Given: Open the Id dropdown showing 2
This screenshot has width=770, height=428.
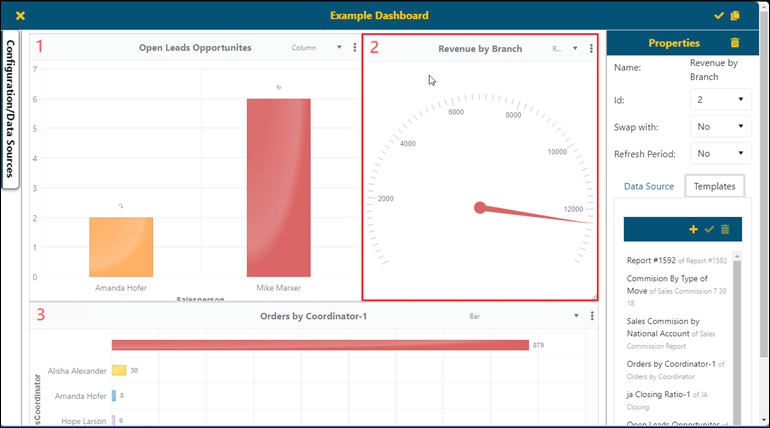Looking at the screenshot, I should 720,99.
